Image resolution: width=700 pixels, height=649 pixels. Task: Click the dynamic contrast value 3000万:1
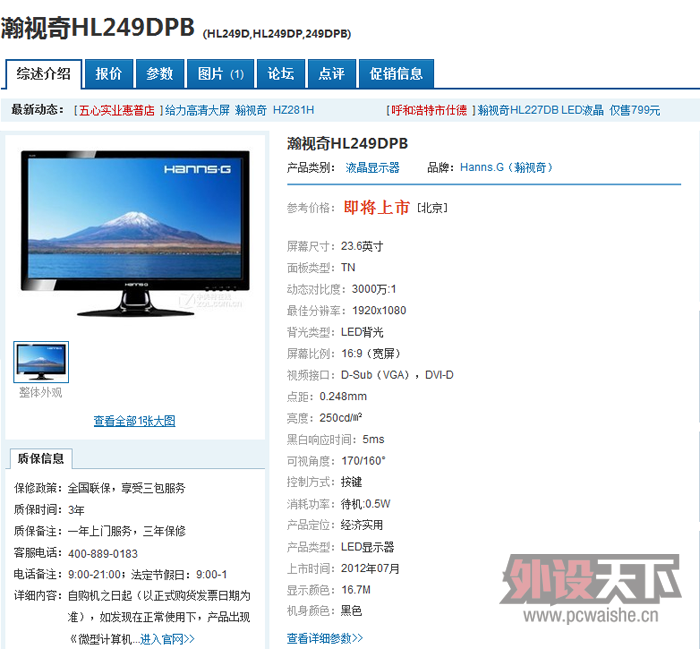(x=374, y=289)
